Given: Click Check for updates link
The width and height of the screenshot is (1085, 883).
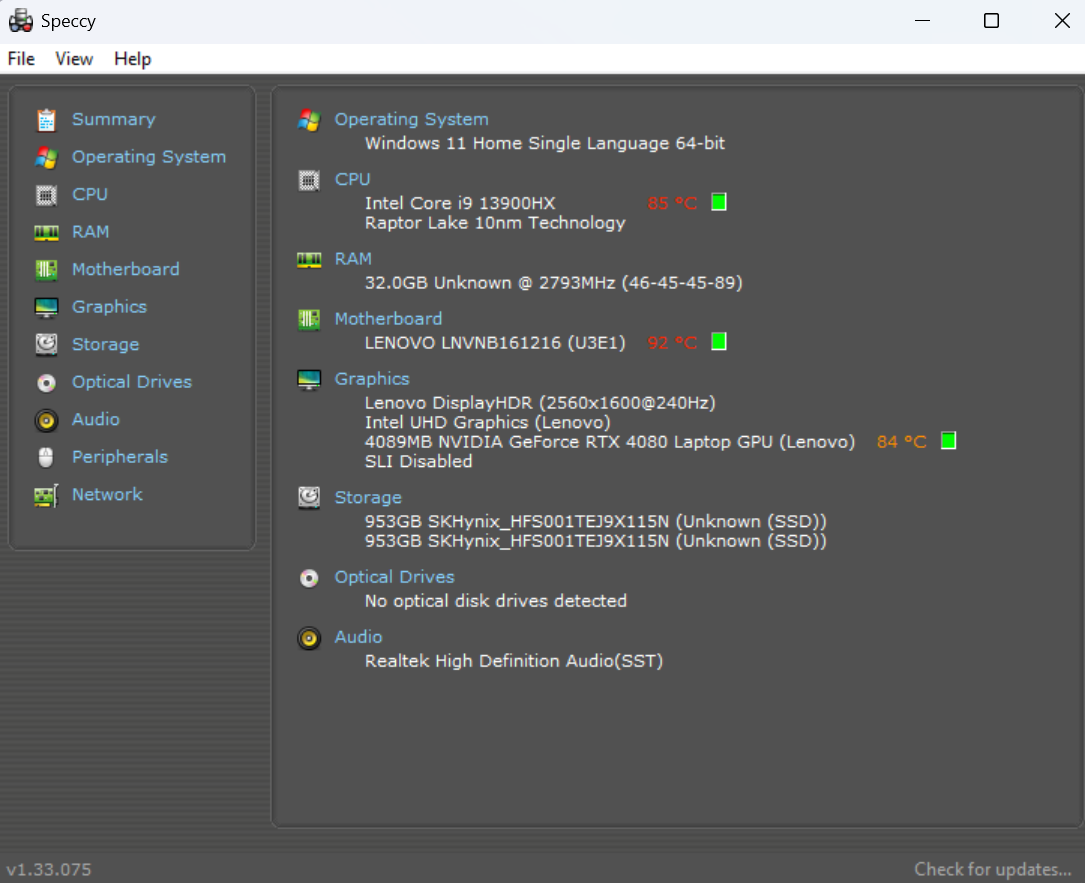Looking at the screenshot, I should [x=993, y=869].
